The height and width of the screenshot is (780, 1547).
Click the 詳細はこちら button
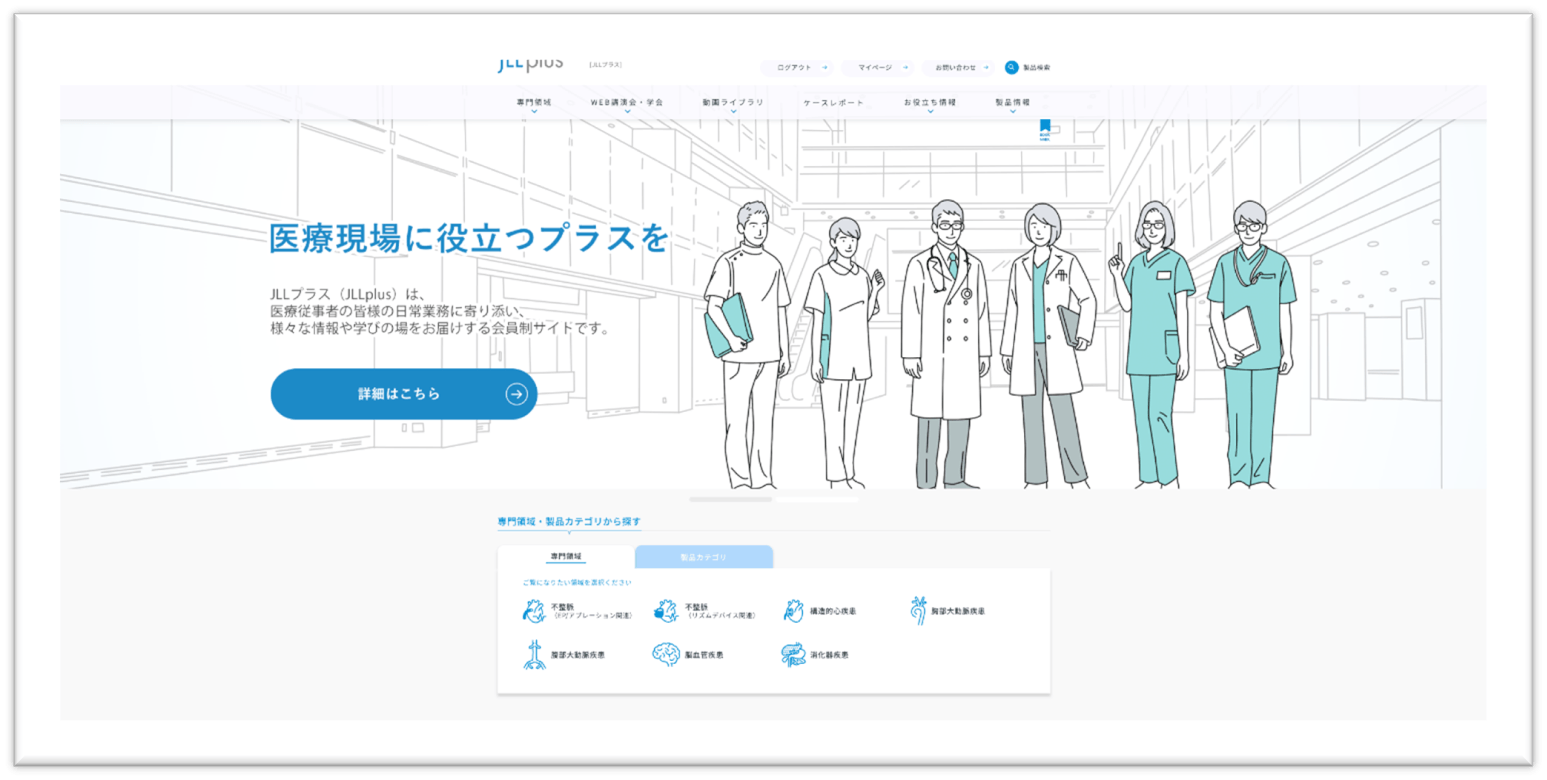403,393
